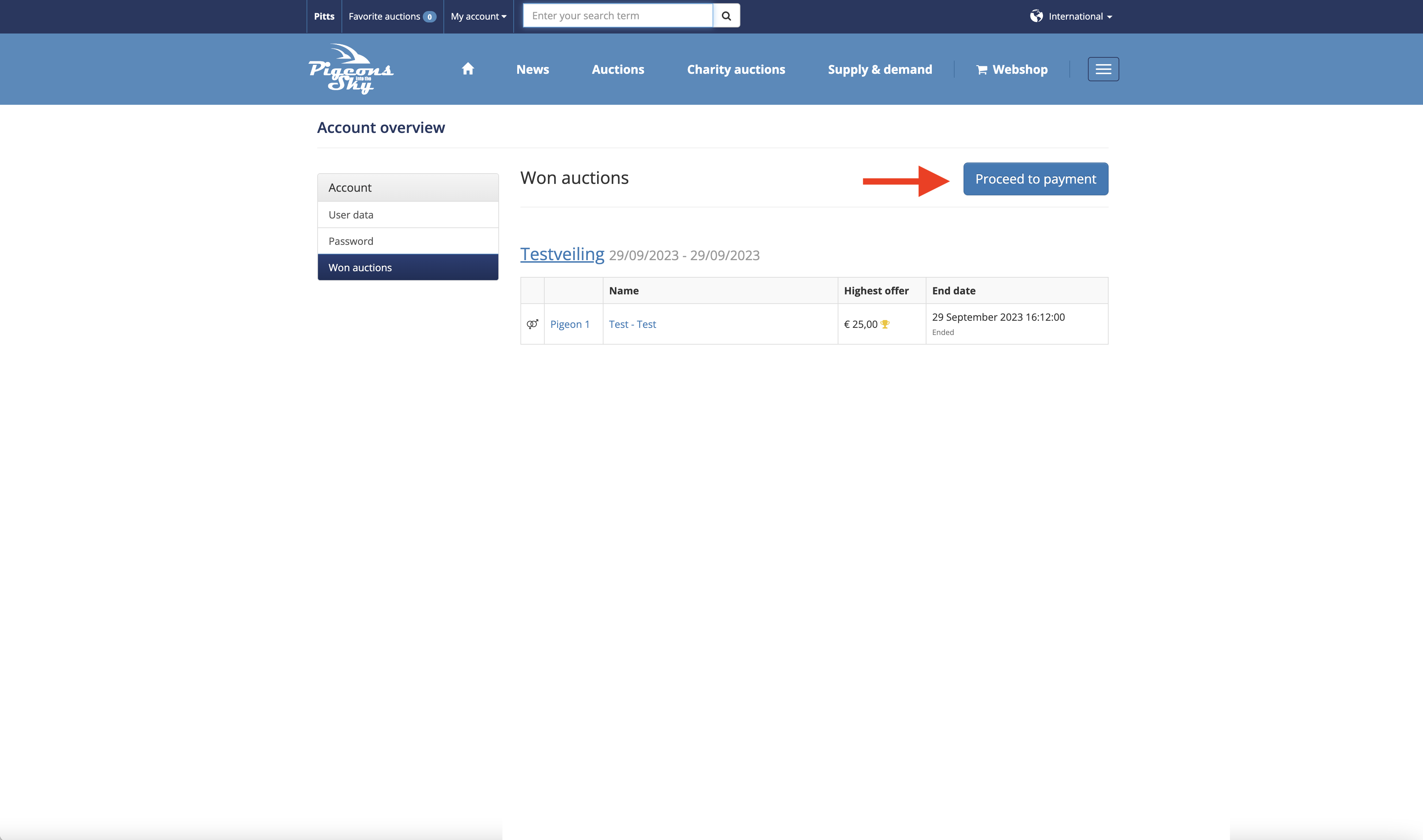Open the Pigeon 1 link
Image resolution: width=1423 pixels, height=840 pixels.
569,324
